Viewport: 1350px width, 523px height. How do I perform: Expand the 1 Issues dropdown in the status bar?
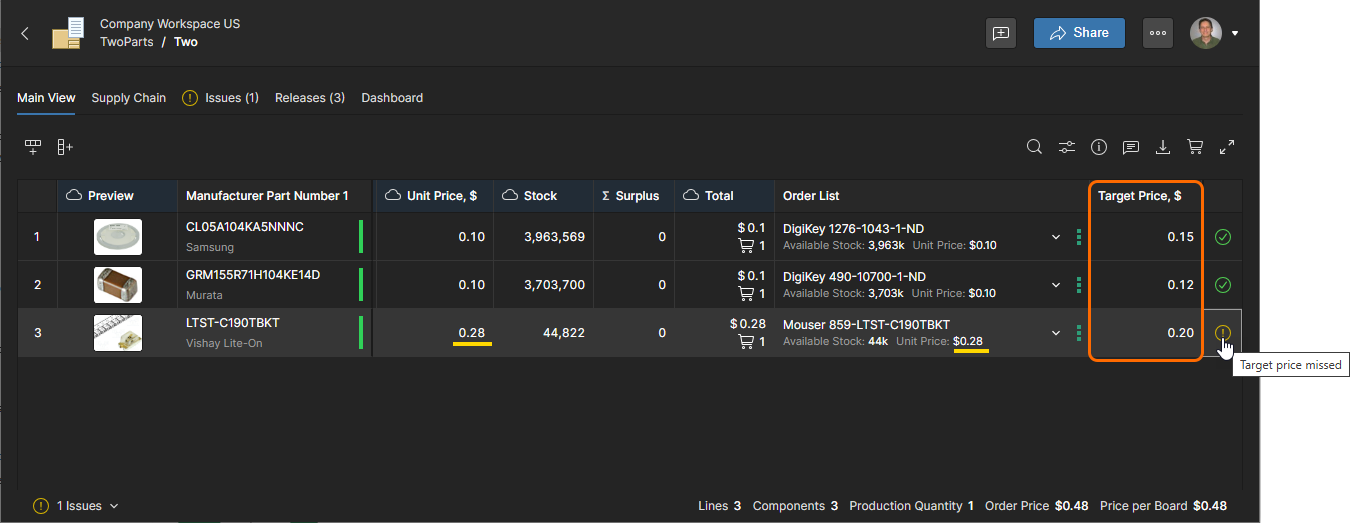(x=88, y=506)
